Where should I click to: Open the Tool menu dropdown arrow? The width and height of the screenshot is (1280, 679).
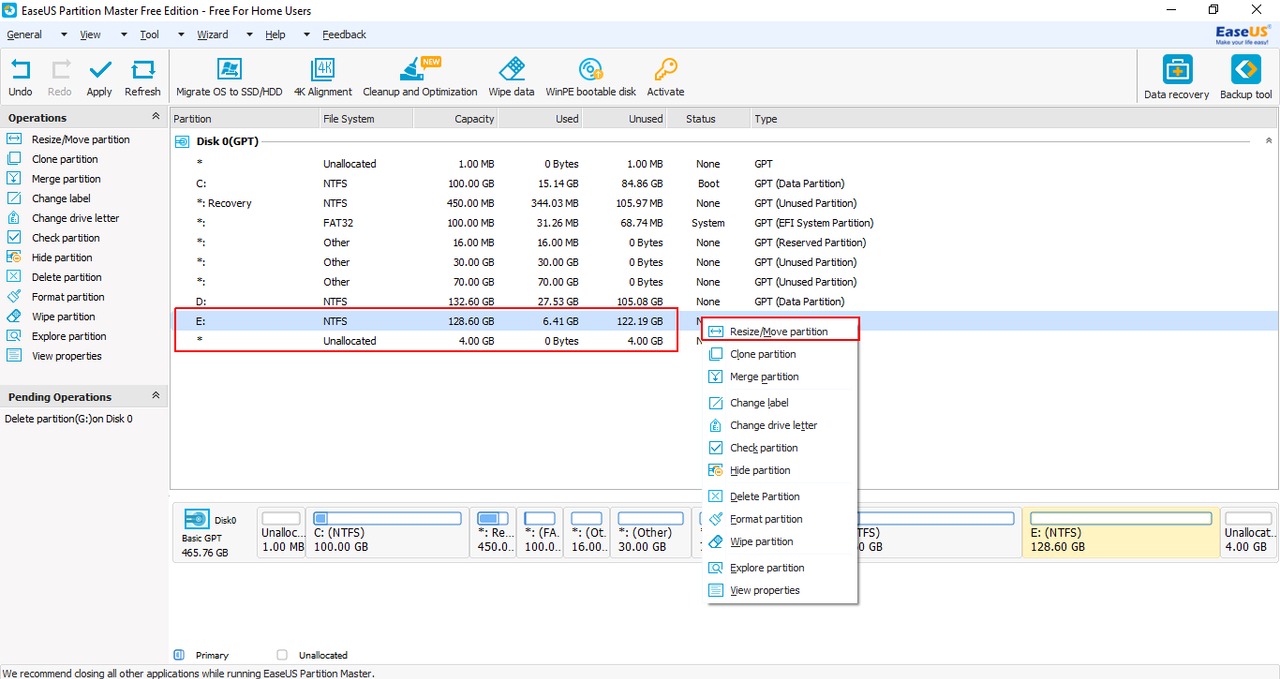pyautogui.click(x=181, y=34)
